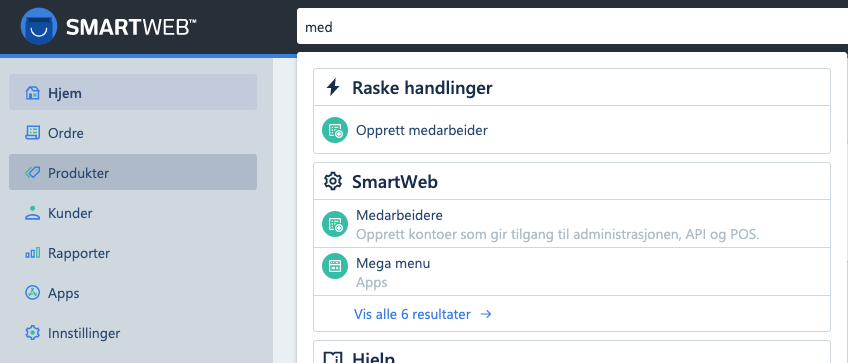Click the Medarbeidere green icon
The width and height of the screenshot is (848, 363).
335,224
